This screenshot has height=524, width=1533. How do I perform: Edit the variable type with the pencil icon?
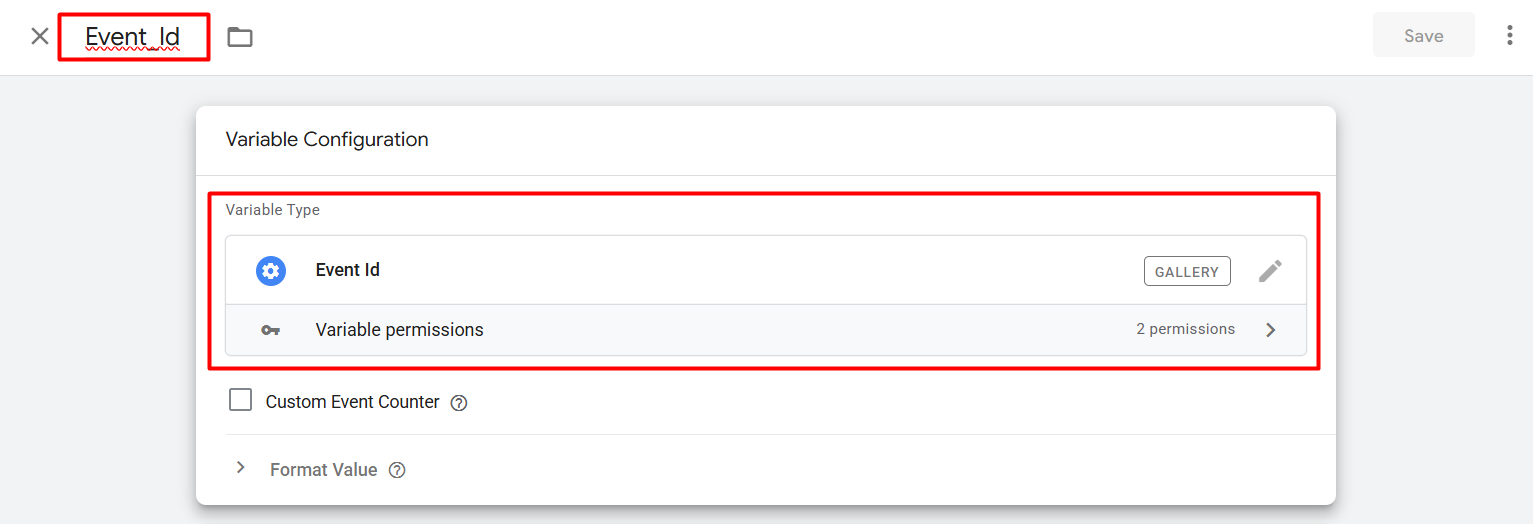[1270, 271]
